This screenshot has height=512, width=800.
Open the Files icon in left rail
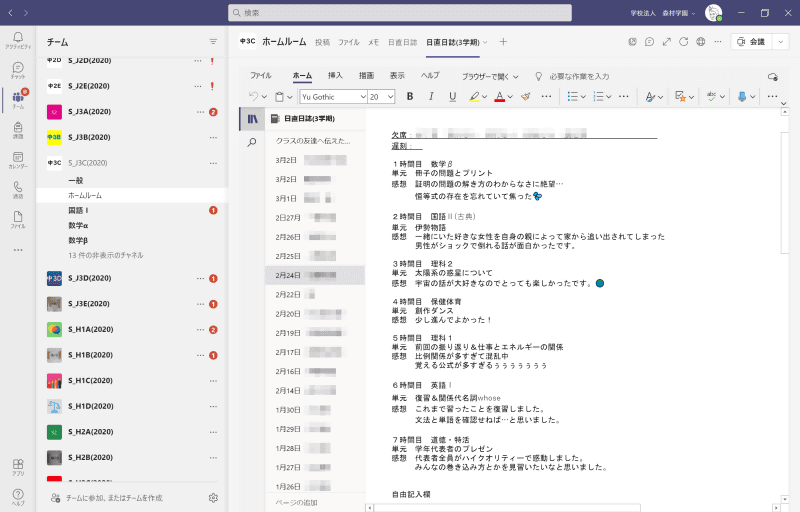18,220
